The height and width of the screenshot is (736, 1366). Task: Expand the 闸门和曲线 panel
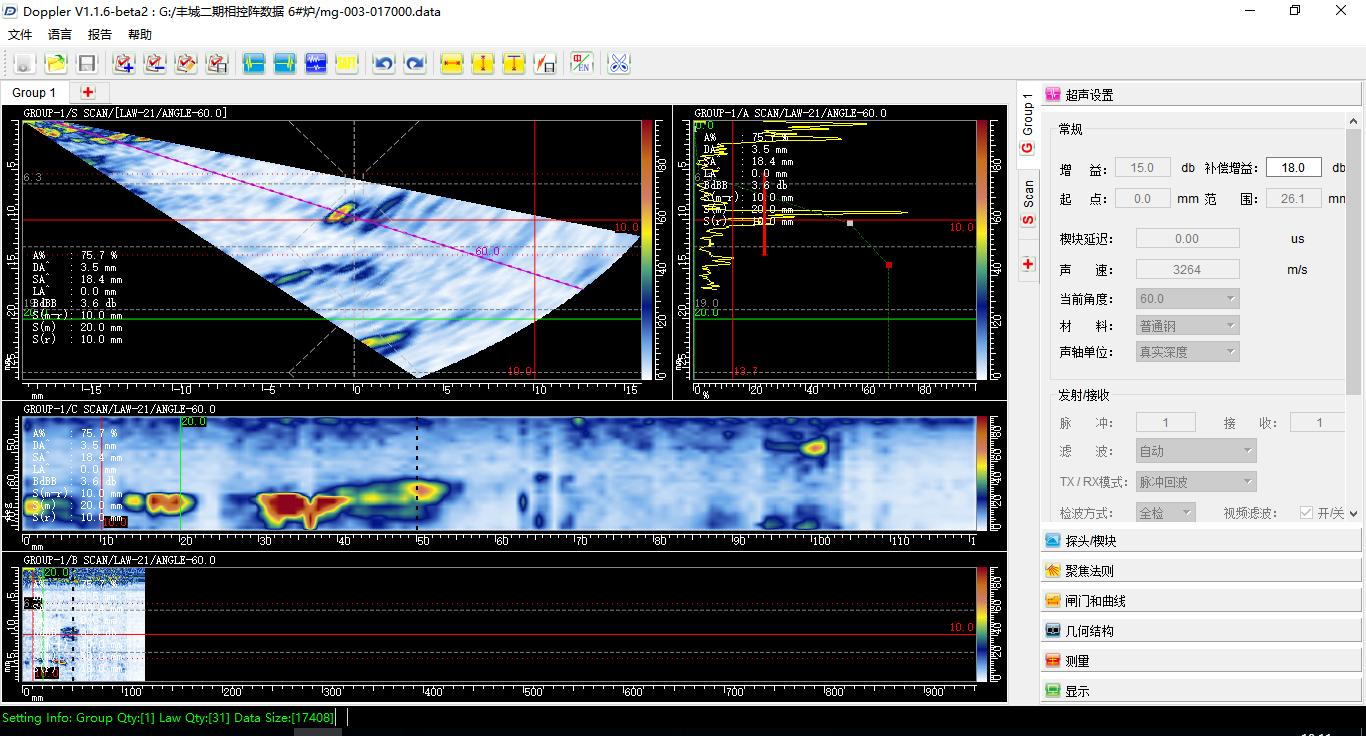pos(1201,601)
